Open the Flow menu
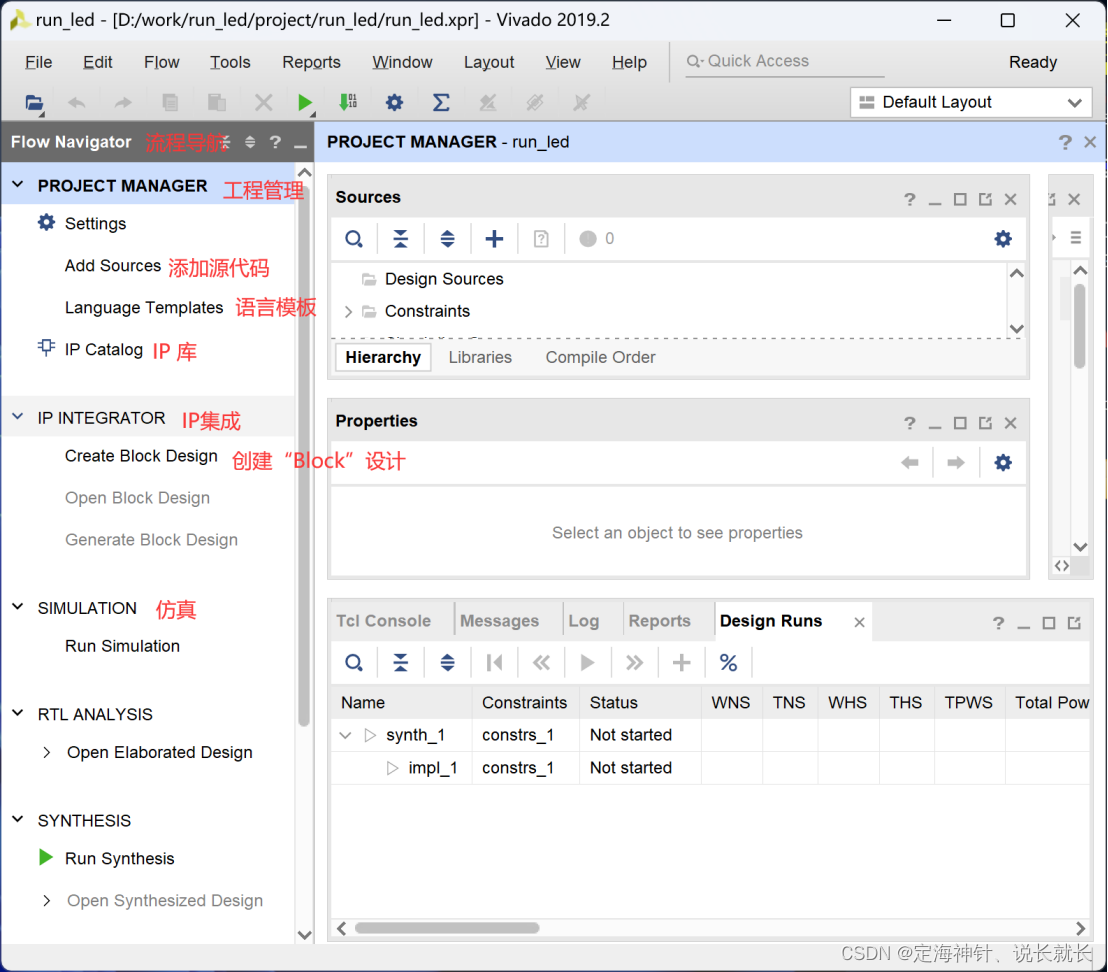The height and width of the screenshot is (972, 1108). coord(162,62)
